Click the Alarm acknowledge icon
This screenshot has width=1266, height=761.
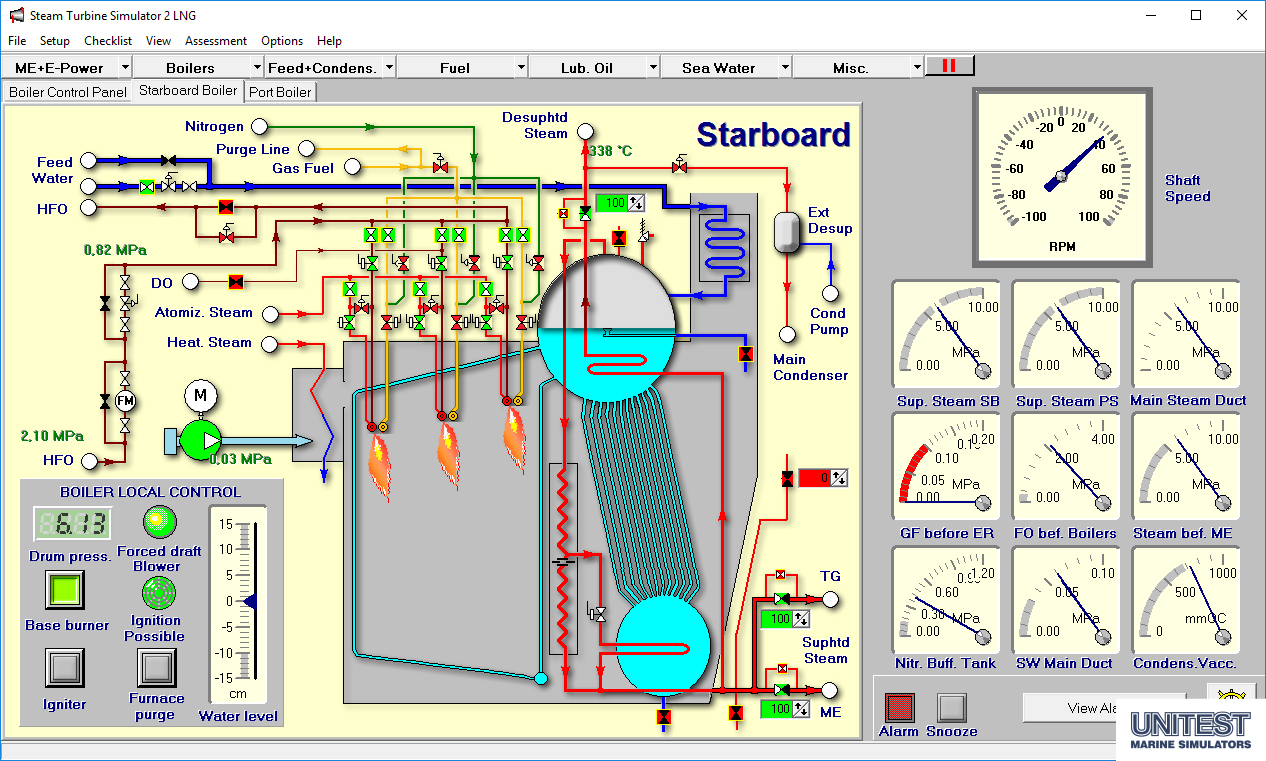(x=900, y=707)
